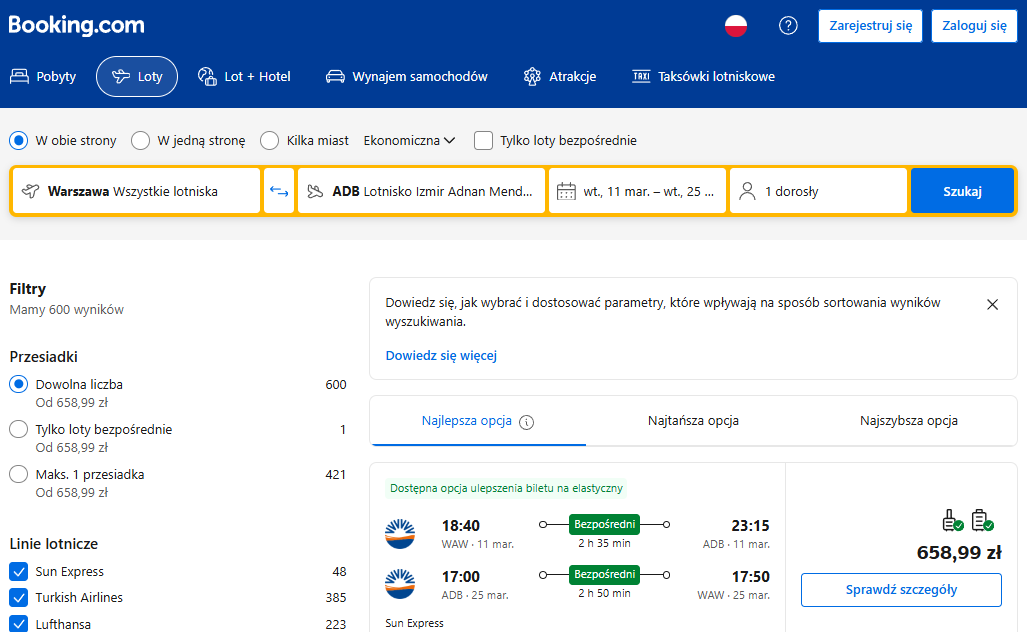Open the travel dates picker field
The width and height of the screenshot is (1027, 632).
pyautogui.click(x=637, y=191)
